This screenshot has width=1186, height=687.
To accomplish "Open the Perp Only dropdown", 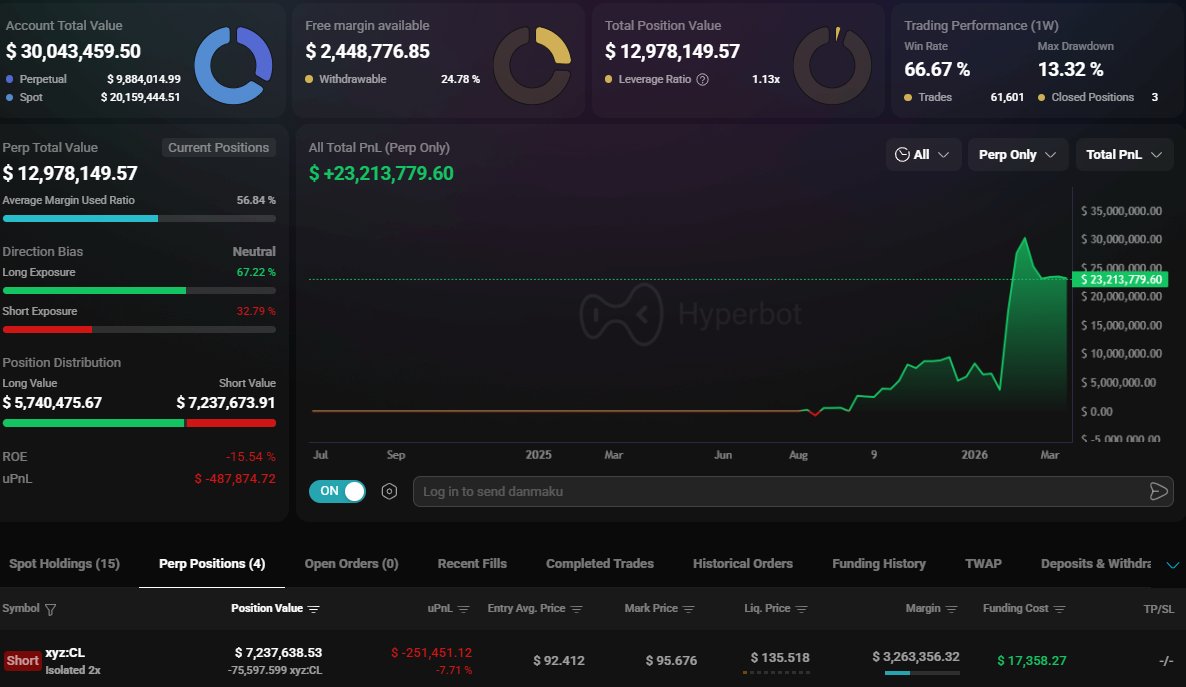I will [x=1017, y=154].
